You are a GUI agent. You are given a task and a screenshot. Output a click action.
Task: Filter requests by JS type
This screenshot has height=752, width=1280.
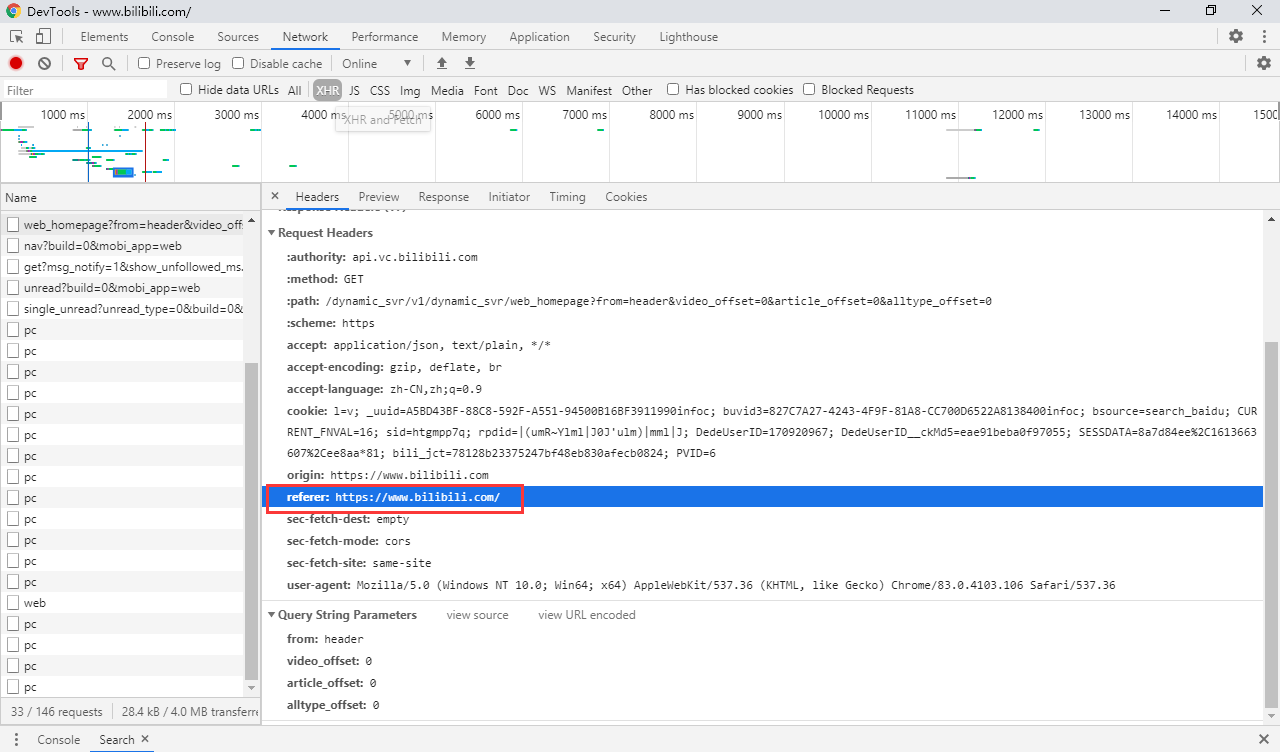pos(354,90)
